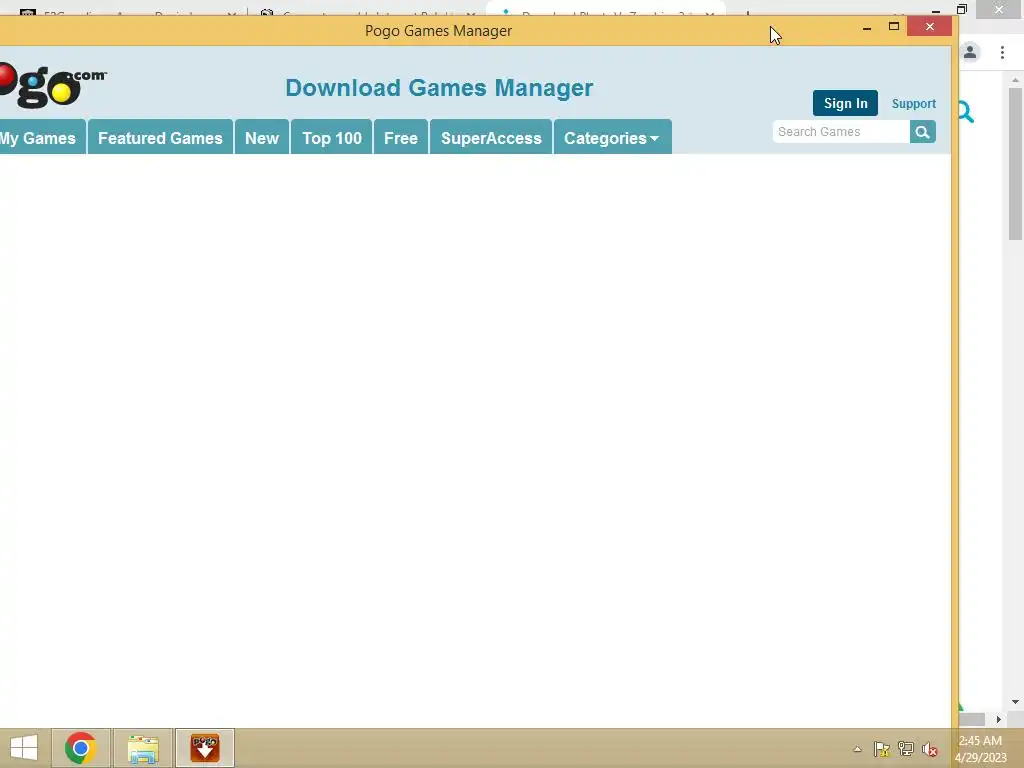Minimize the Pogo Games Manager window
The image size is (1024, 768).
point(867,27)
